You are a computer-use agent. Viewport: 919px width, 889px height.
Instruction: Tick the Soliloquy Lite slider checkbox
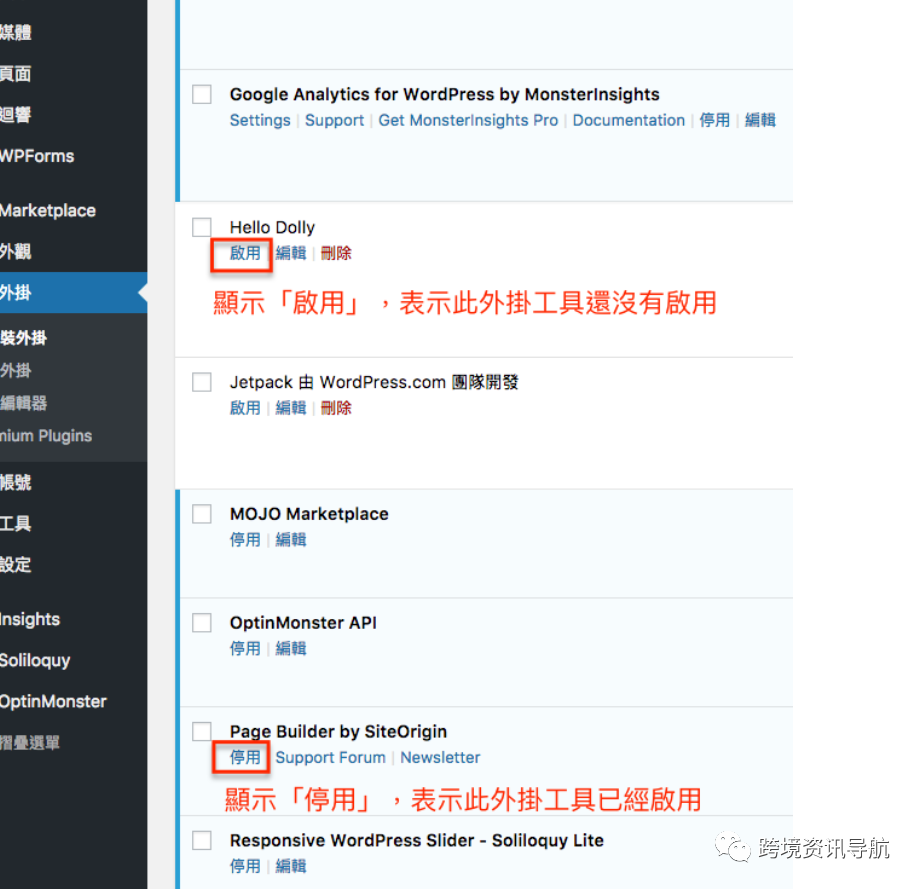(202, 840)
